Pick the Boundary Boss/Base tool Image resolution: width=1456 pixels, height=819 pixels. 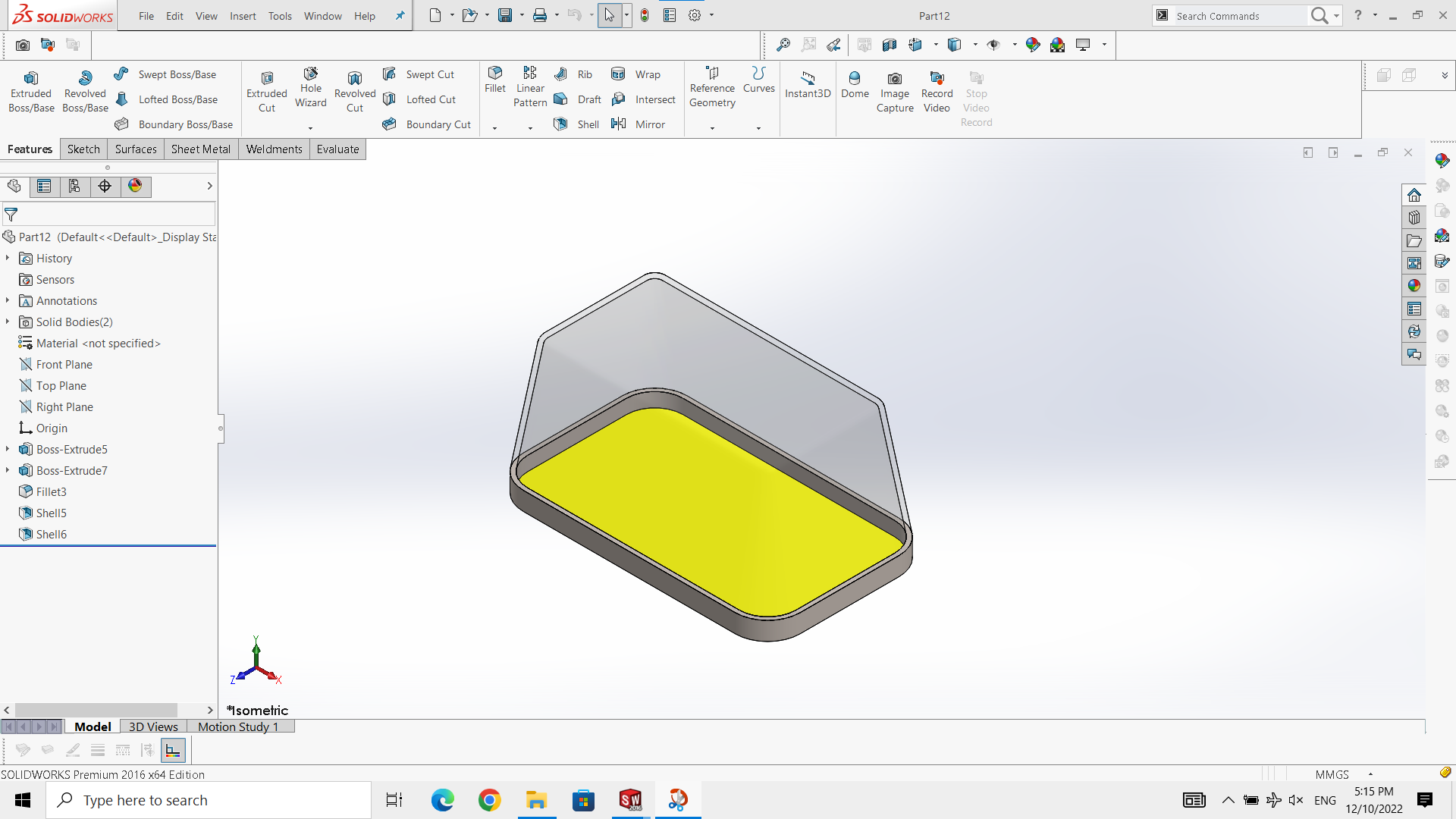[174, 124]
